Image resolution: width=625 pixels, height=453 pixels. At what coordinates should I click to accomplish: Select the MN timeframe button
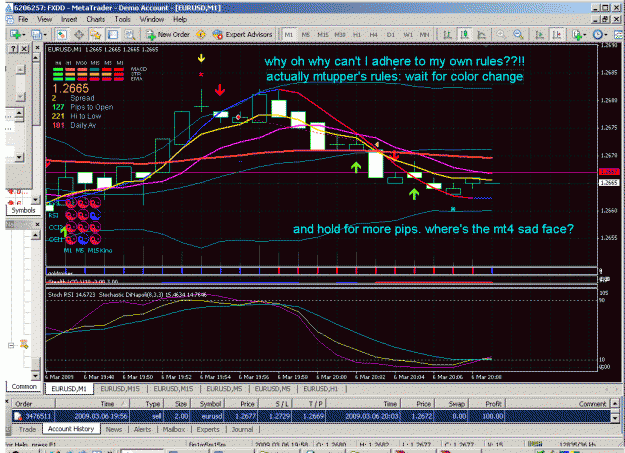pyautogui.click(x=425, y=35)
